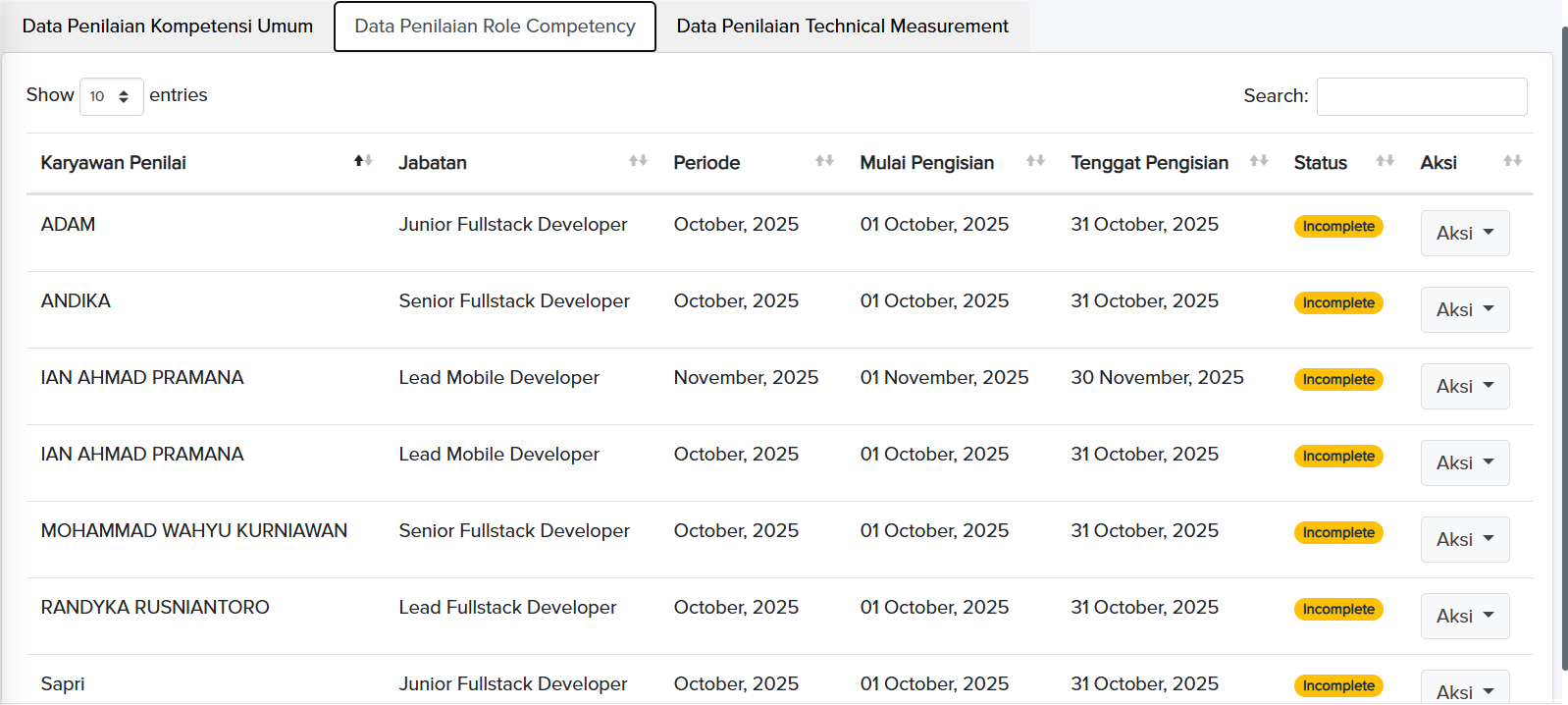This screenshot has height=705, width=1568.
Task: Select Data Penilaian Technical Measurement tab
Action: click(x=842, y=27)
